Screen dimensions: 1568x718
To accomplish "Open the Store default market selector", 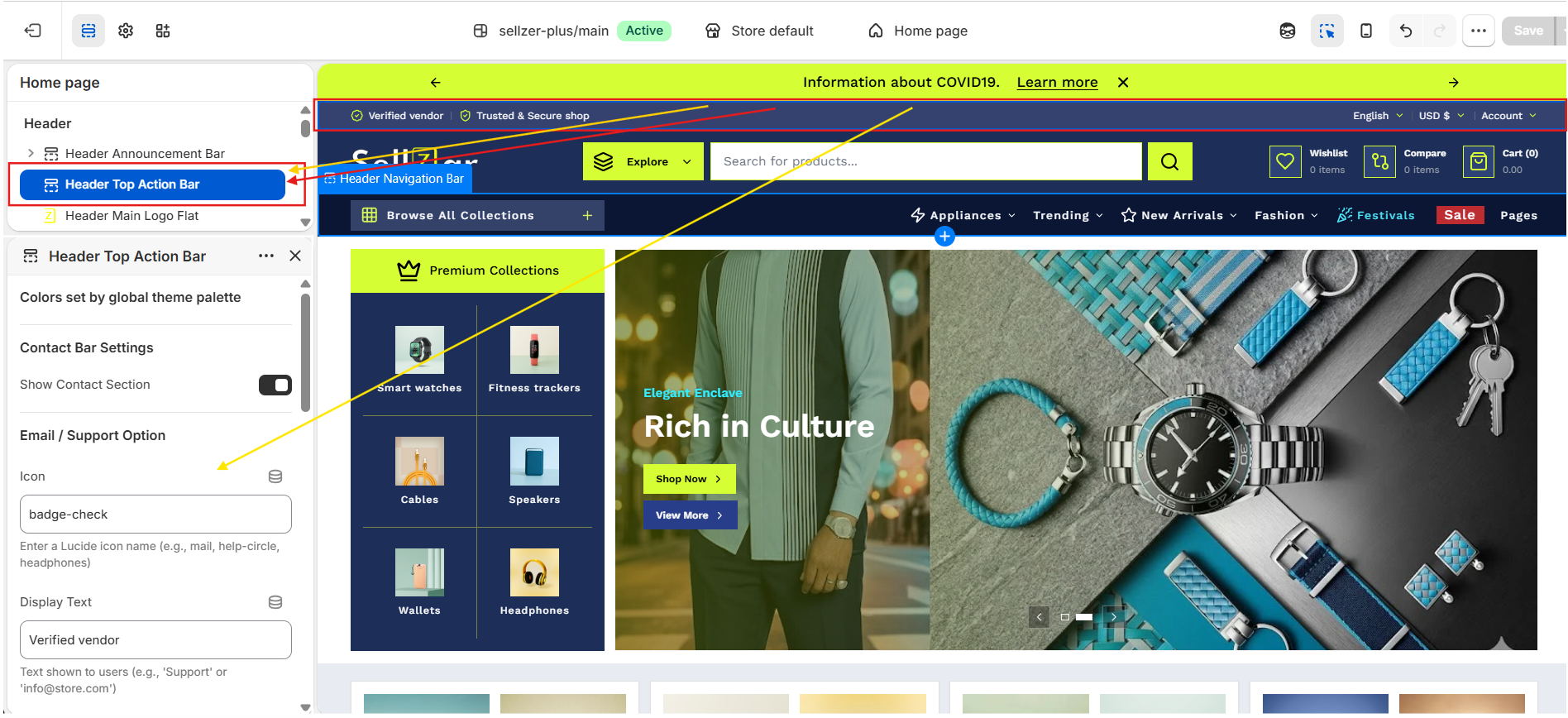I will (759, 31).
